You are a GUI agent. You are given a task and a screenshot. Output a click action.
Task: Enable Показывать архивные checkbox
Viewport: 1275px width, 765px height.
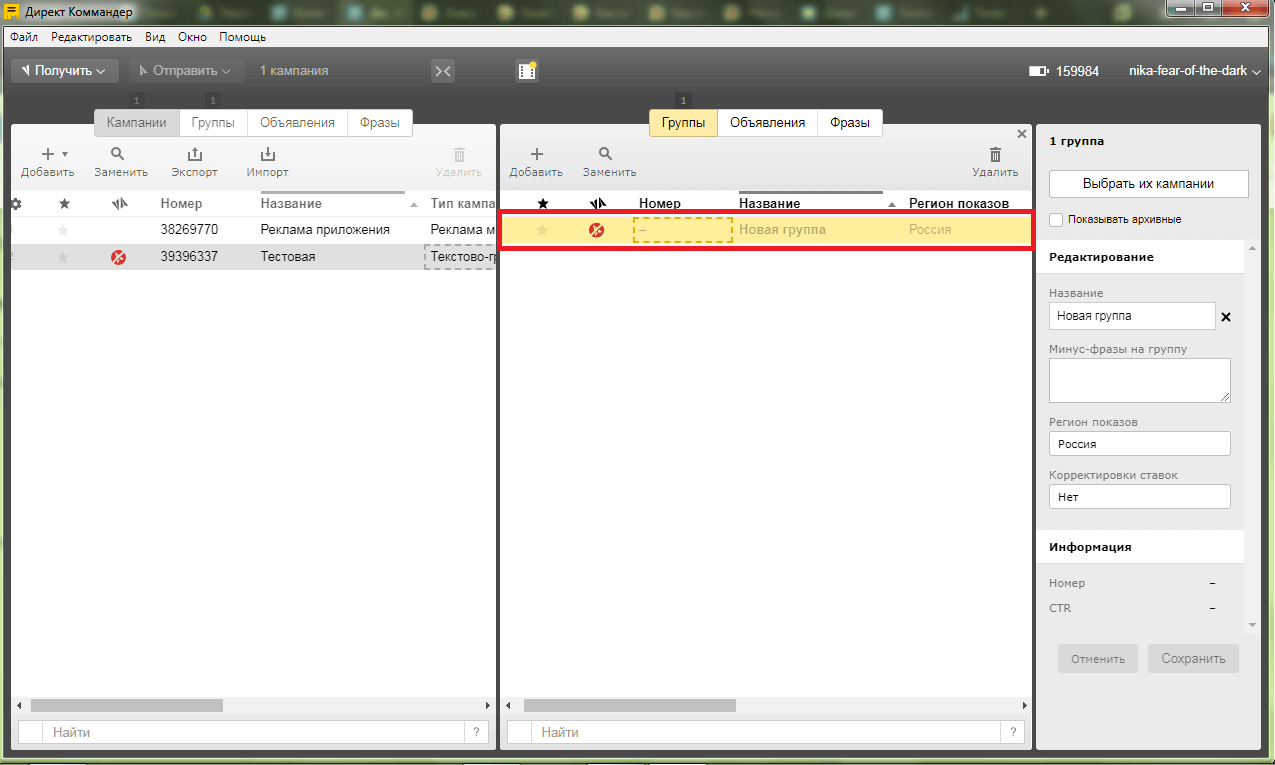pyautogui.click(x=1056, y=219)
